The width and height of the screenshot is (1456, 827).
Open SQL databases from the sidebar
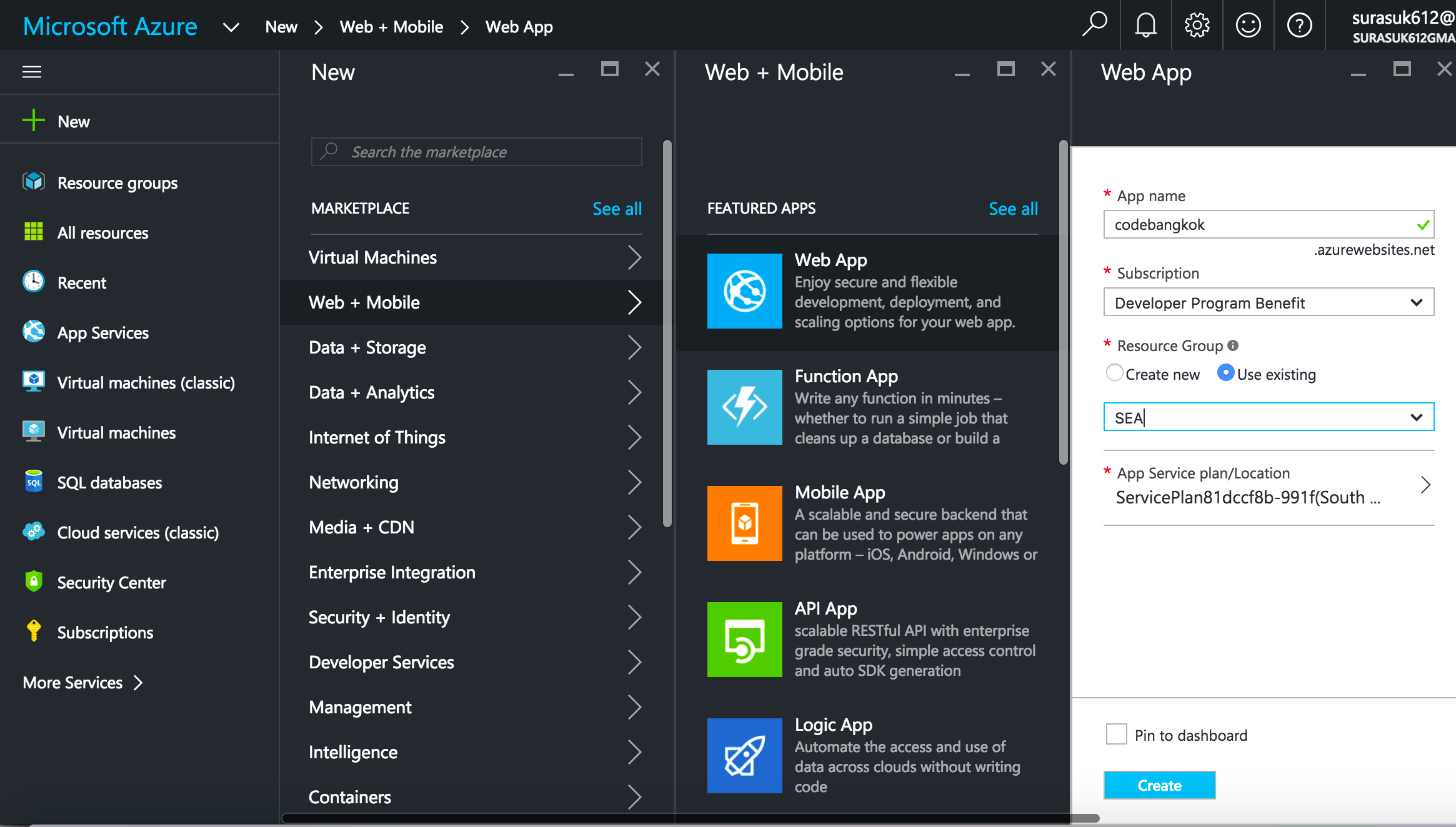(x=34, y=482)
